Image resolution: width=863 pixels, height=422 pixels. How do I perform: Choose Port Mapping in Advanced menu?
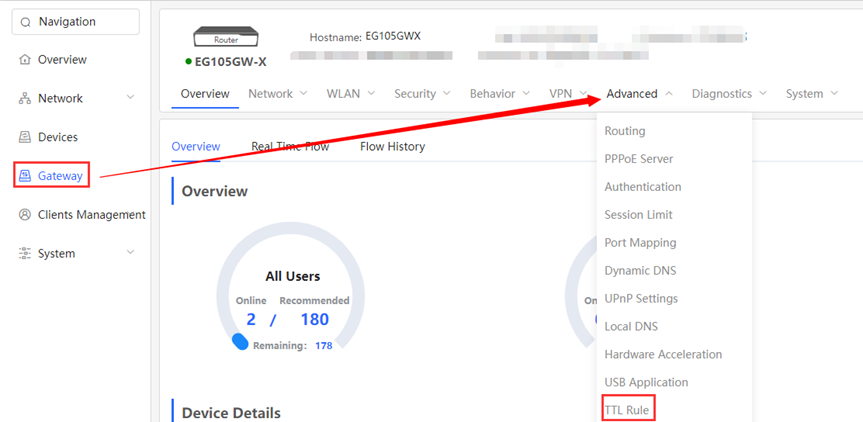640,243
